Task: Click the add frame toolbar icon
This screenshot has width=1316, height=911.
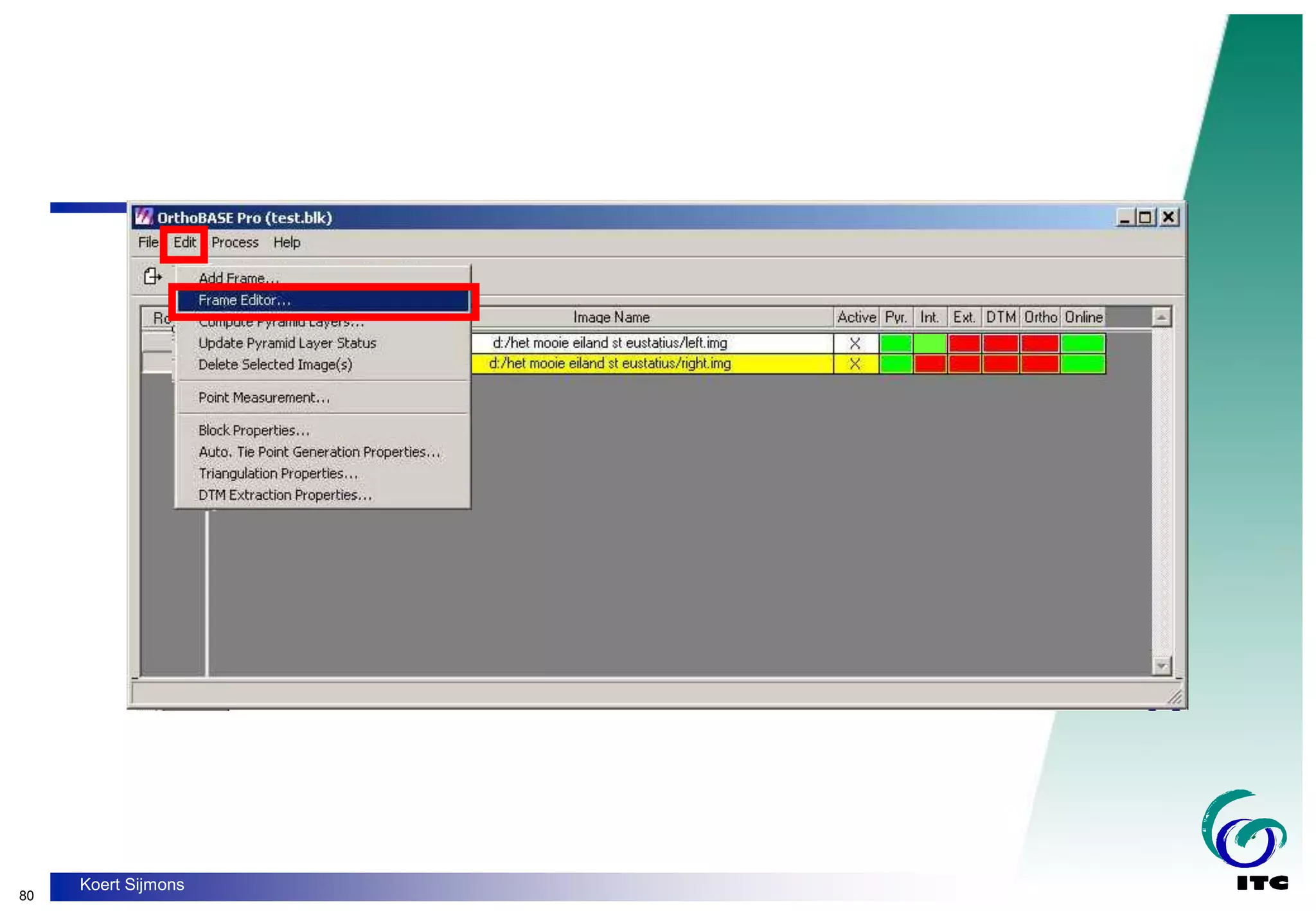Action: [x=152, y=277]
